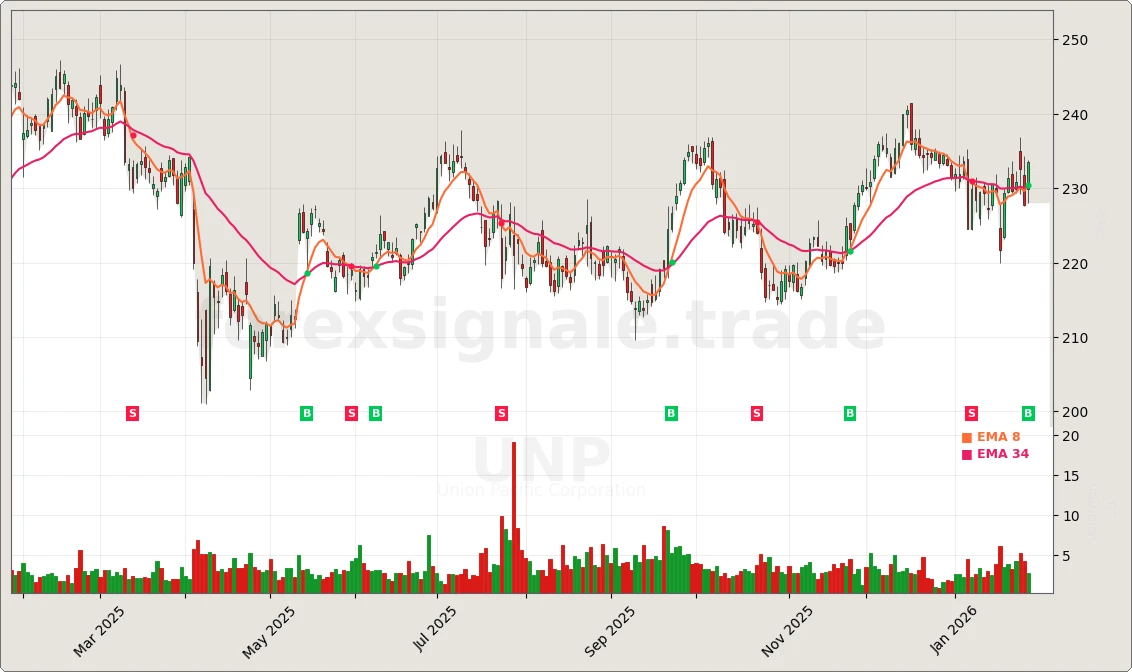Click the pink EMA 34 legend swatch

(967, 453)
